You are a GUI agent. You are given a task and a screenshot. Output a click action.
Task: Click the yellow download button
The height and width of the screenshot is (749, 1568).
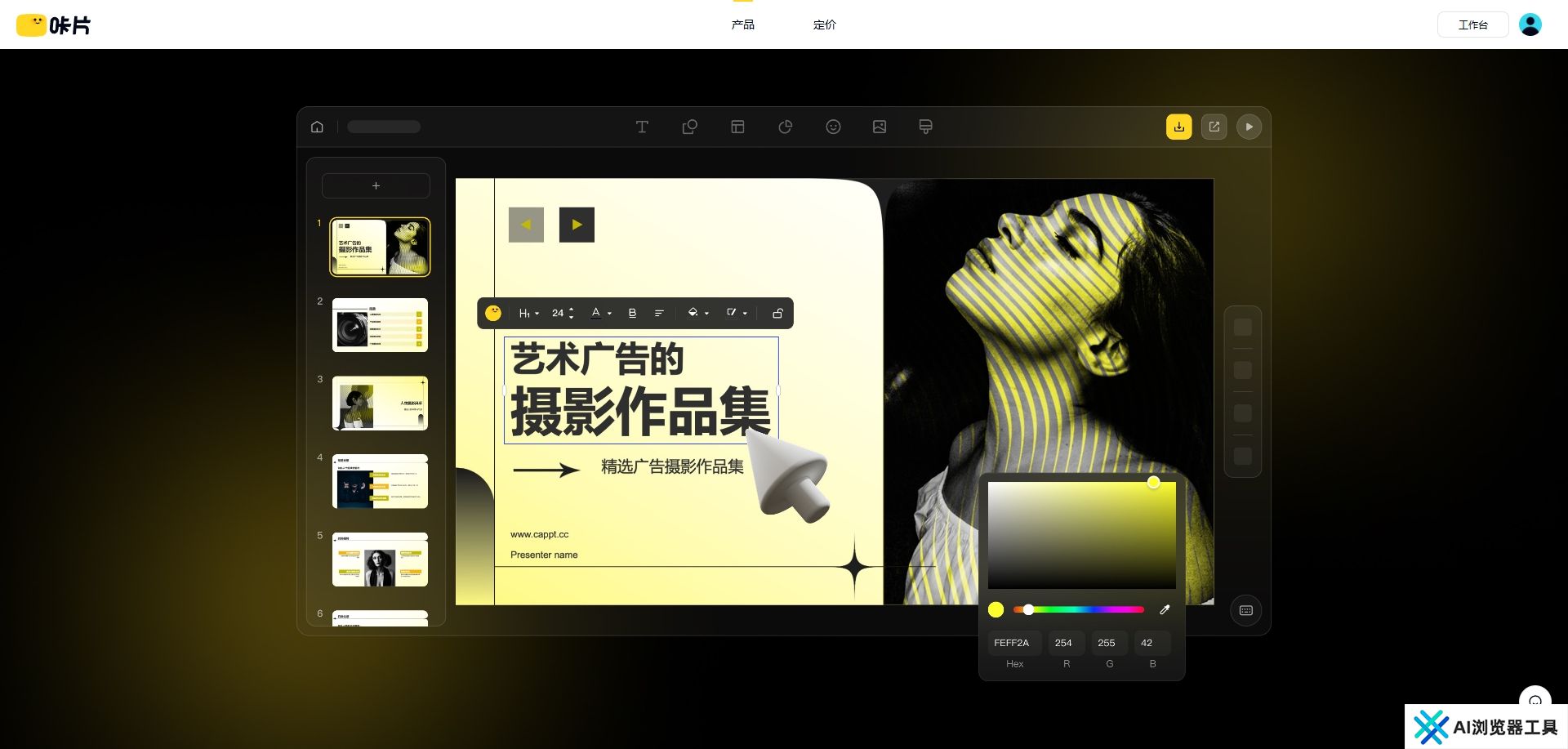(1178, 127)
